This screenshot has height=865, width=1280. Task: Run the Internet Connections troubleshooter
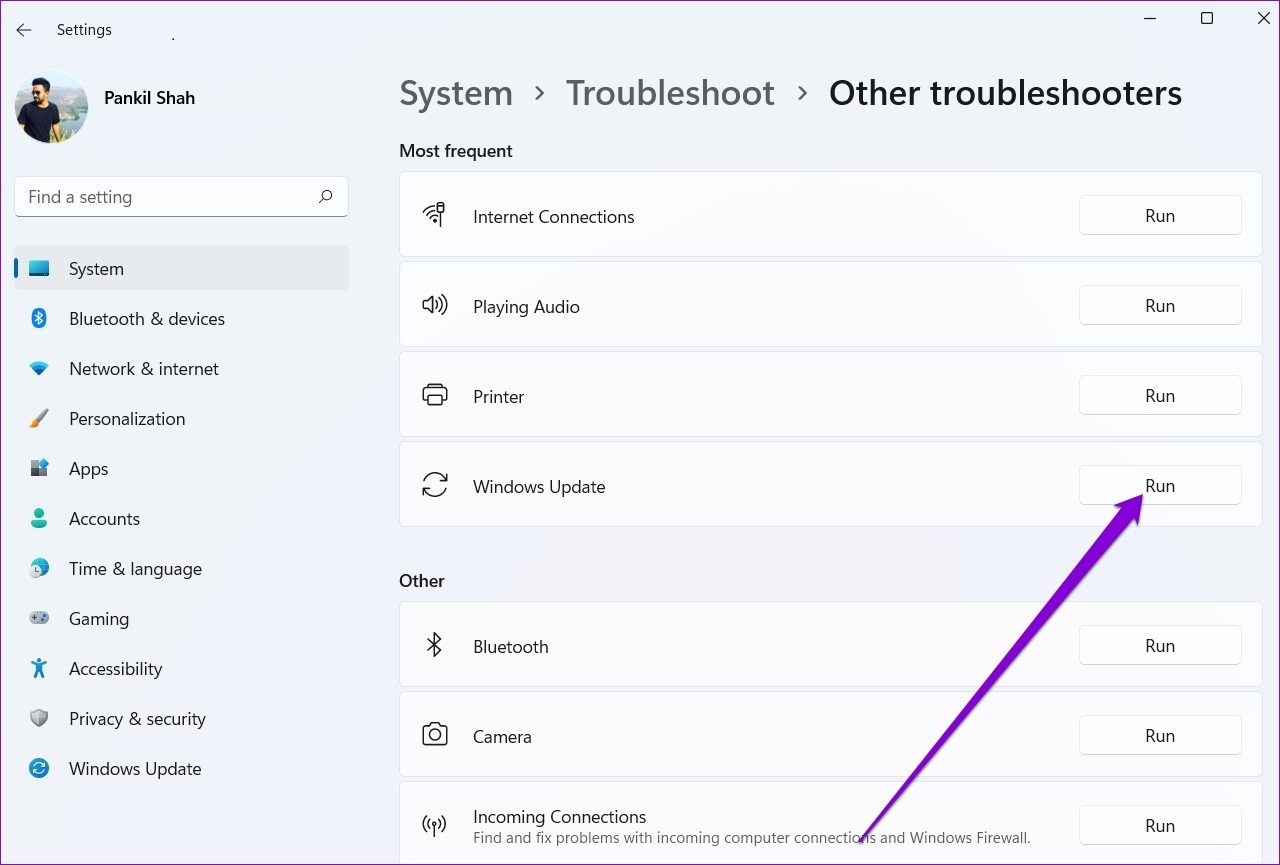pyautogui.click(x=1160, y=216)
